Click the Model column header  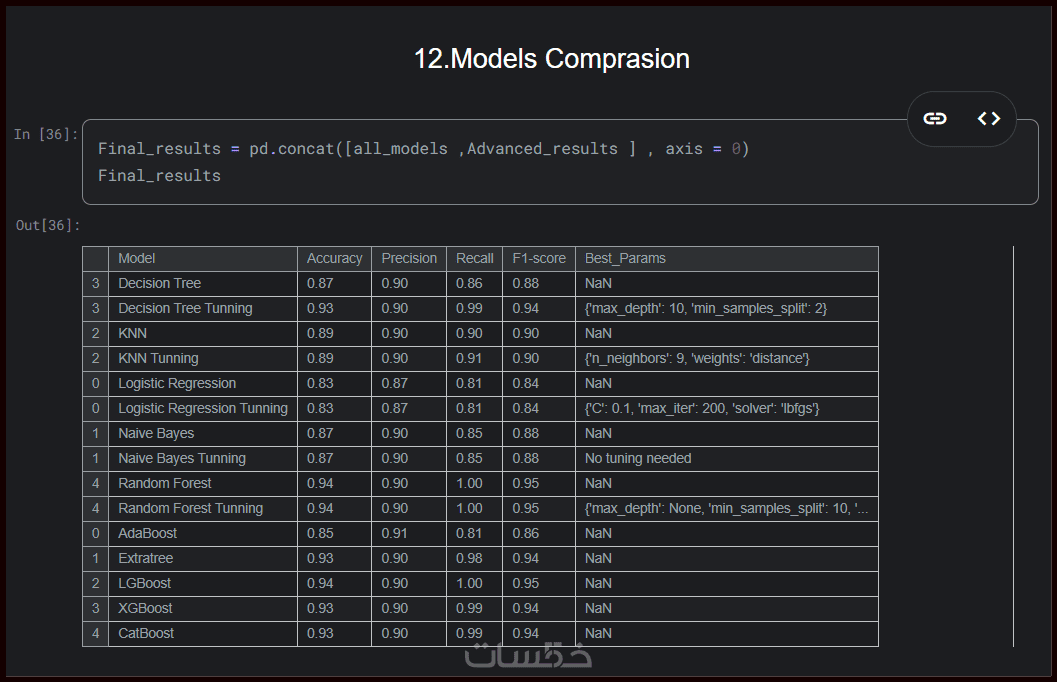tap(137, 258)
